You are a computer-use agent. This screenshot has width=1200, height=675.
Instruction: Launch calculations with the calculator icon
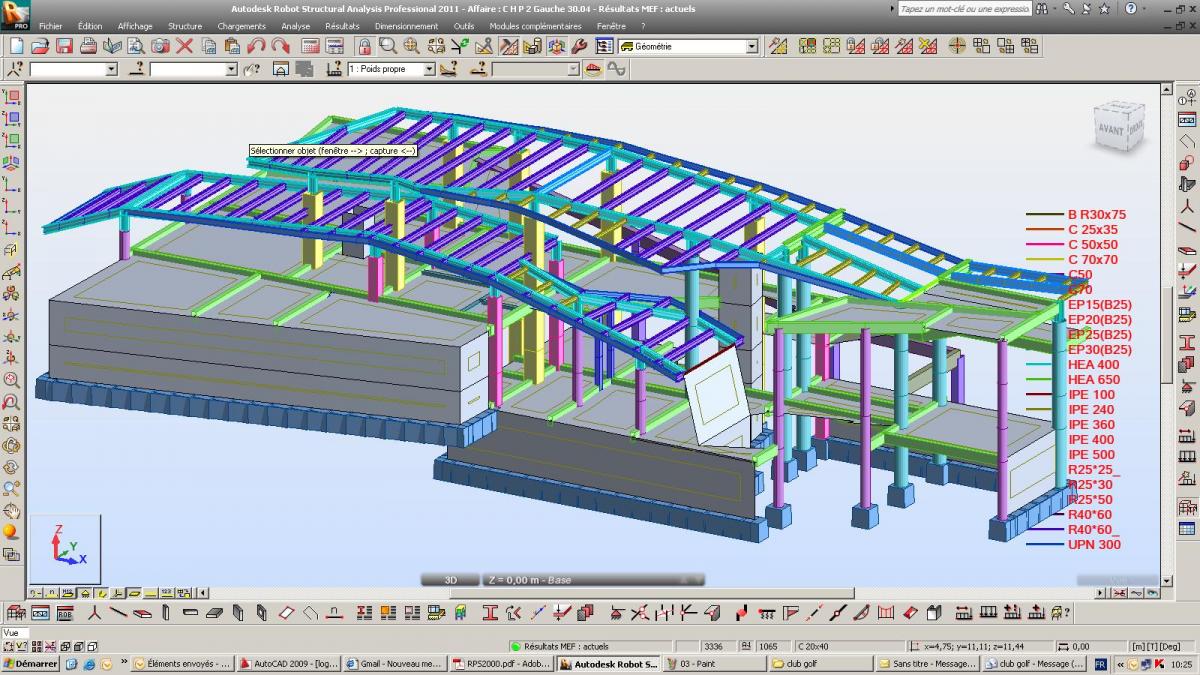(x=310, y=46)
